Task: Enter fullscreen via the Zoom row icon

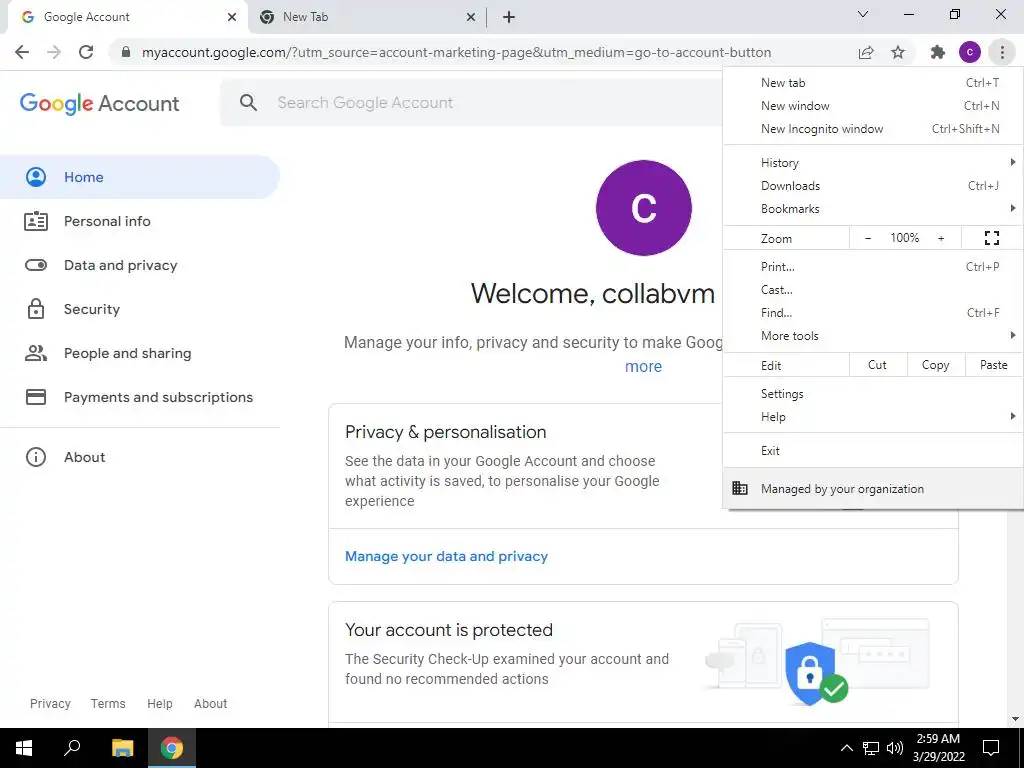Action: (991, 238)
